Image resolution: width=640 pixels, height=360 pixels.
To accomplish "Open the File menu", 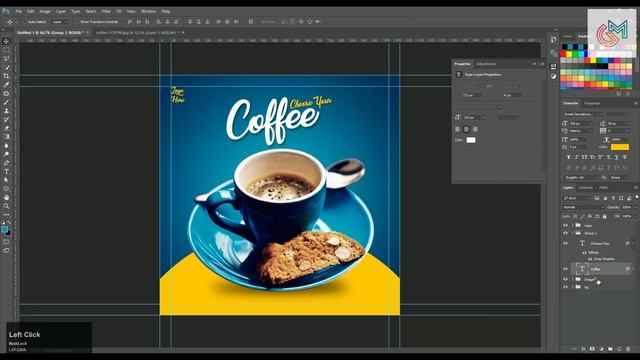I will [19, 11].
